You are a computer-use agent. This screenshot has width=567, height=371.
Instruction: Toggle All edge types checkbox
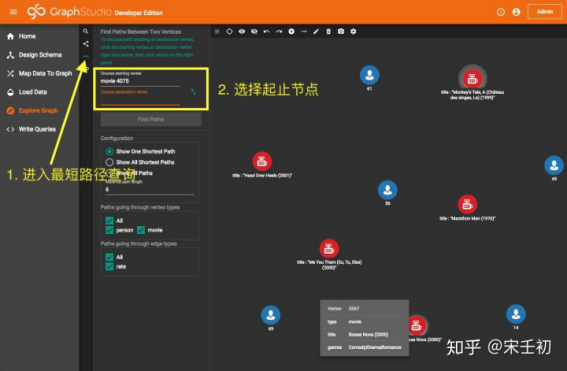click(110, 257)
